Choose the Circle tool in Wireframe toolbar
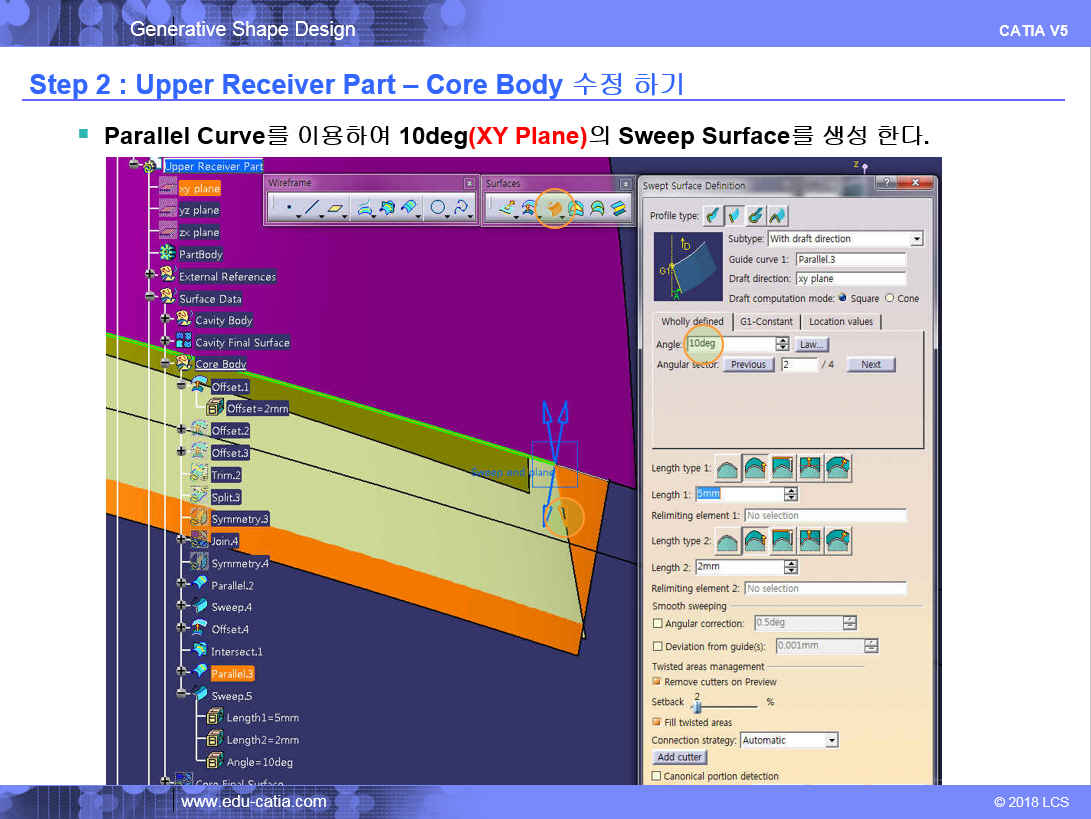The height and width of the screenshot is (819, 1091). click(437, 209)
